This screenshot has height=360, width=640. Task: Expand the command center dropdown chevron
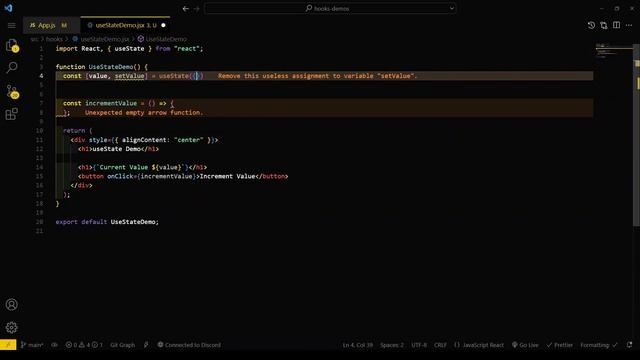pos(451,8)
